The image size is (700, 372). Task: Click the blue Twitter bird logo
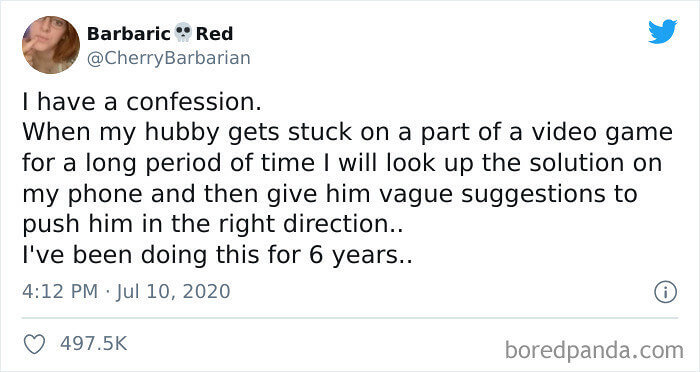tap(662, 31)
